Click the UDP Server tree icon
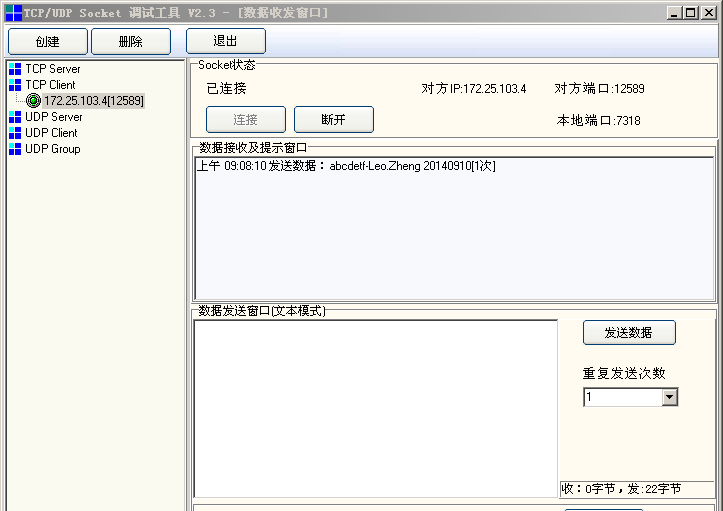Viewport: 723px width, 511px height. 15,117
